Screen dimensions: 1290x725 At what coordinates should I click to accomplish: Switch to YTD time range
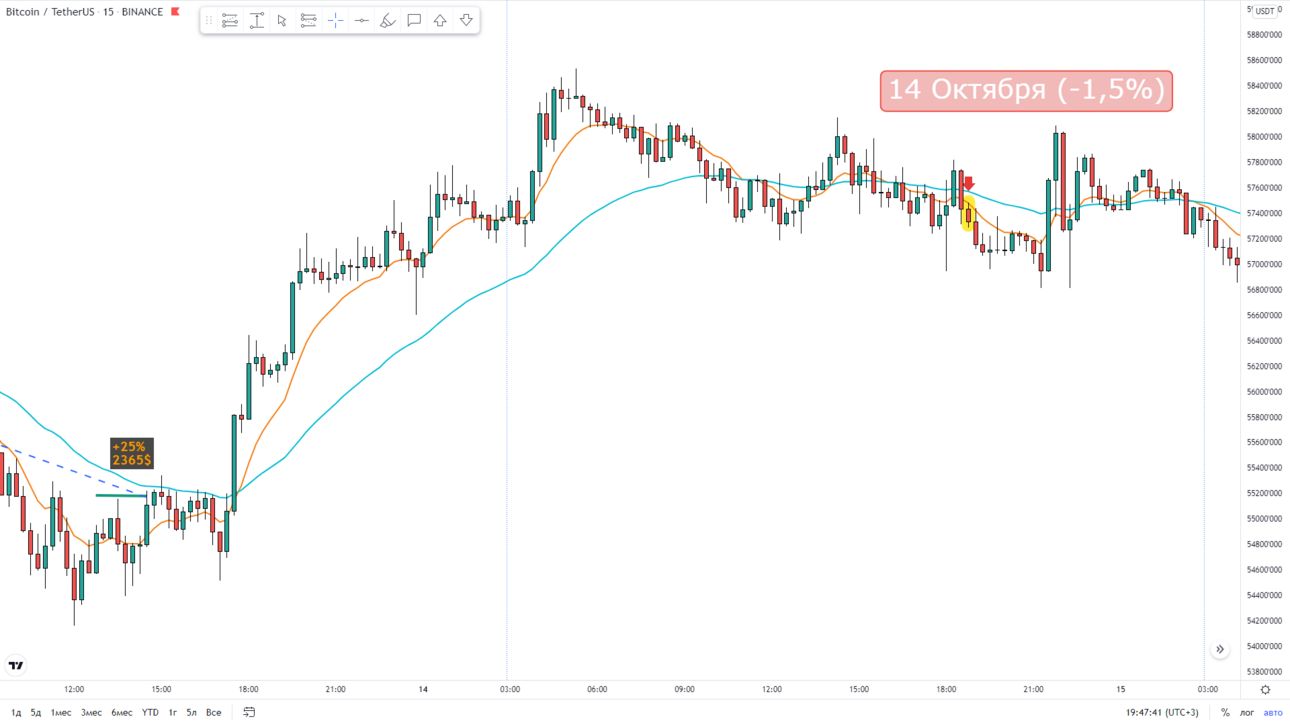tap(150, 713)
